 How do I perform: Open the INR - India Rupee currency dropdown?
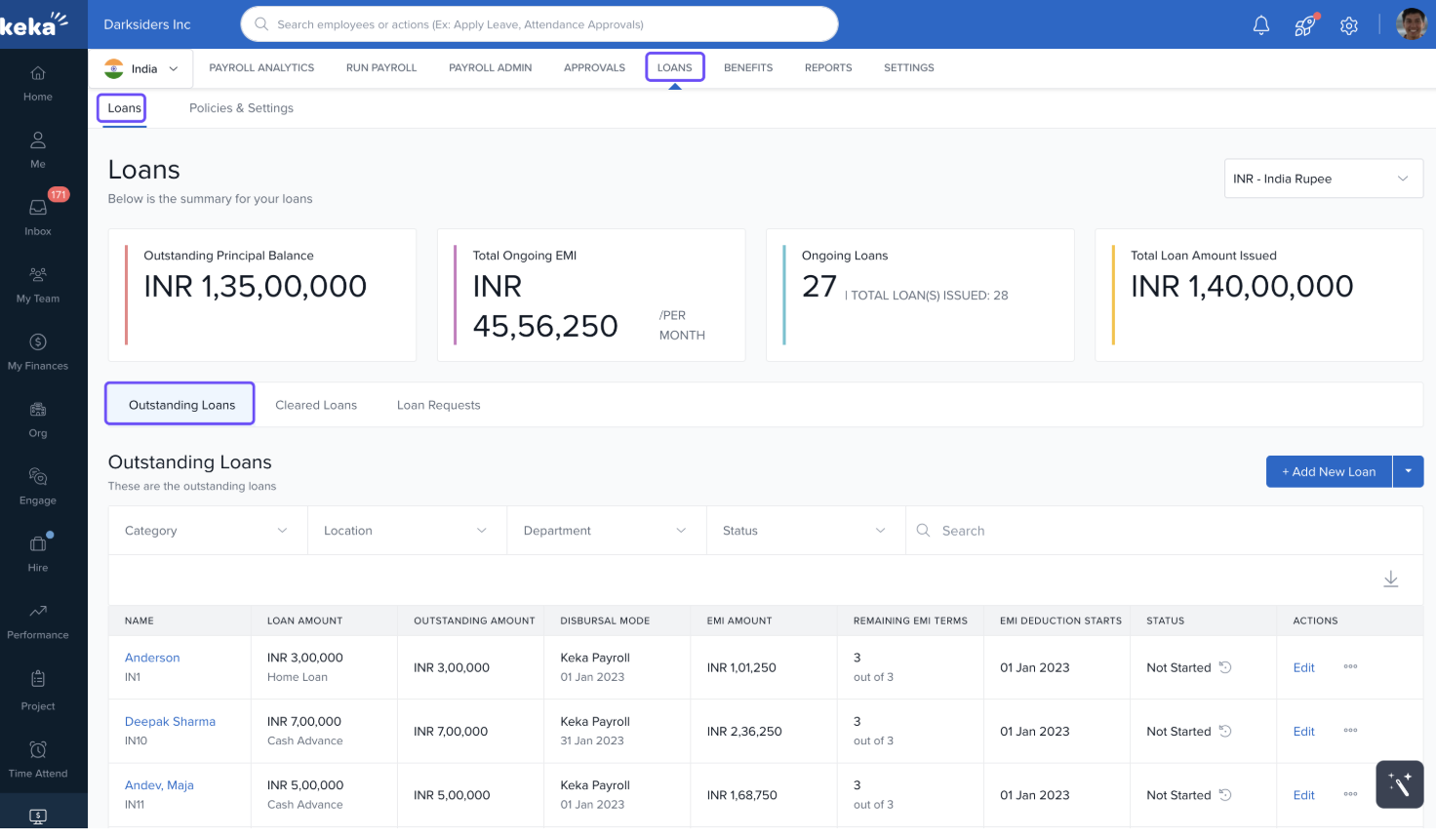tap(1322, 179)
